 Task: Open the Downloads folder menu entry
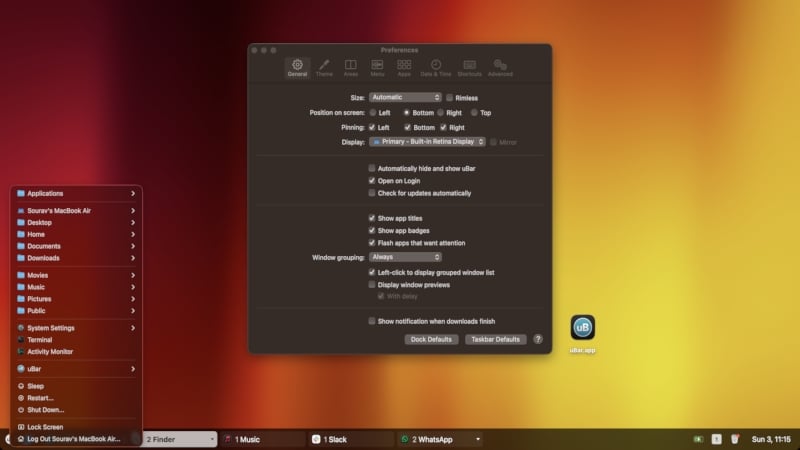[x=76, y=258]
